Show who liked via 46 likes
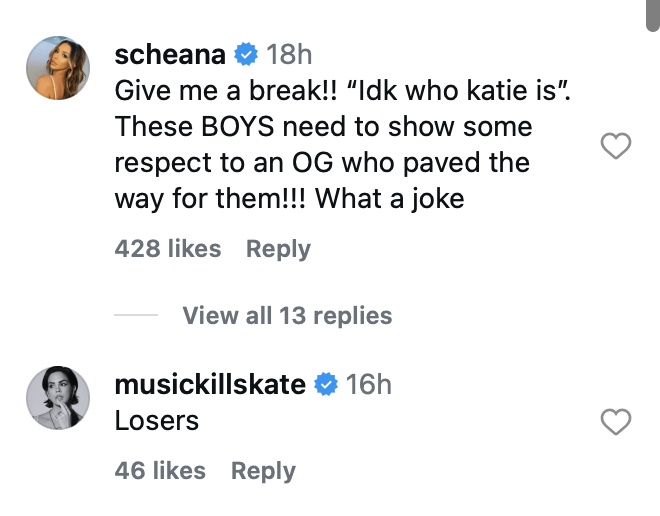Image resolution: width=660 pixels, height=516 pixels. pyautogui.click(x=160, y=470)
